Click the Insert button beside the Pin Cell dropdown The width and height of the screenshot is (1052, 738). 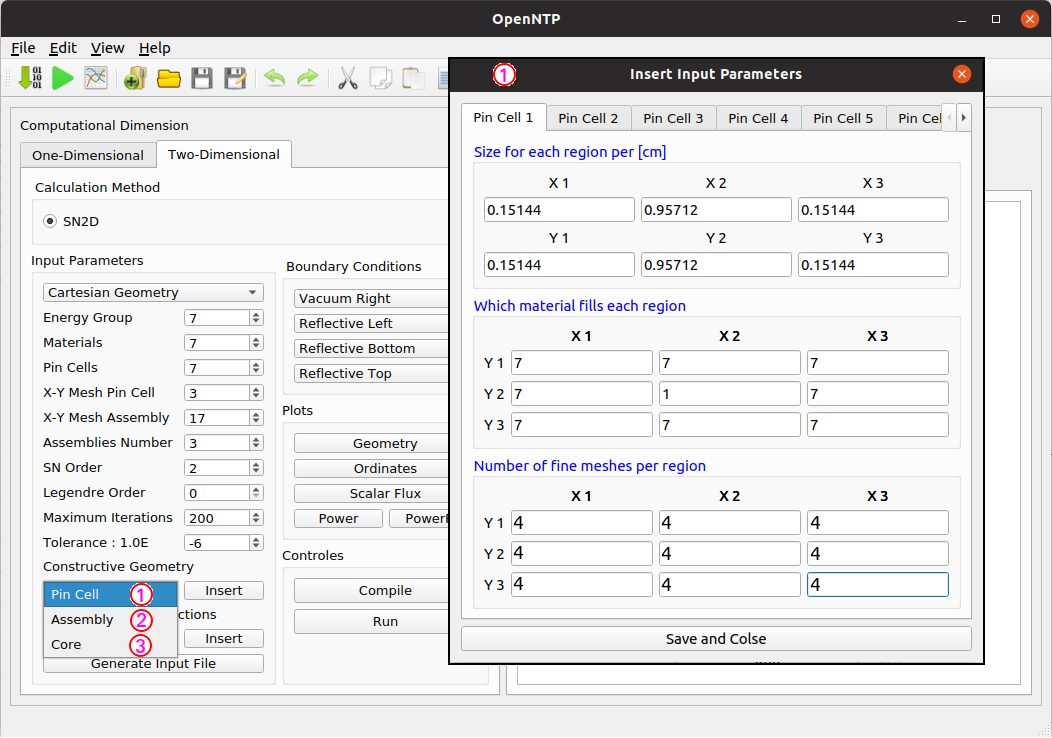point(224,590)
